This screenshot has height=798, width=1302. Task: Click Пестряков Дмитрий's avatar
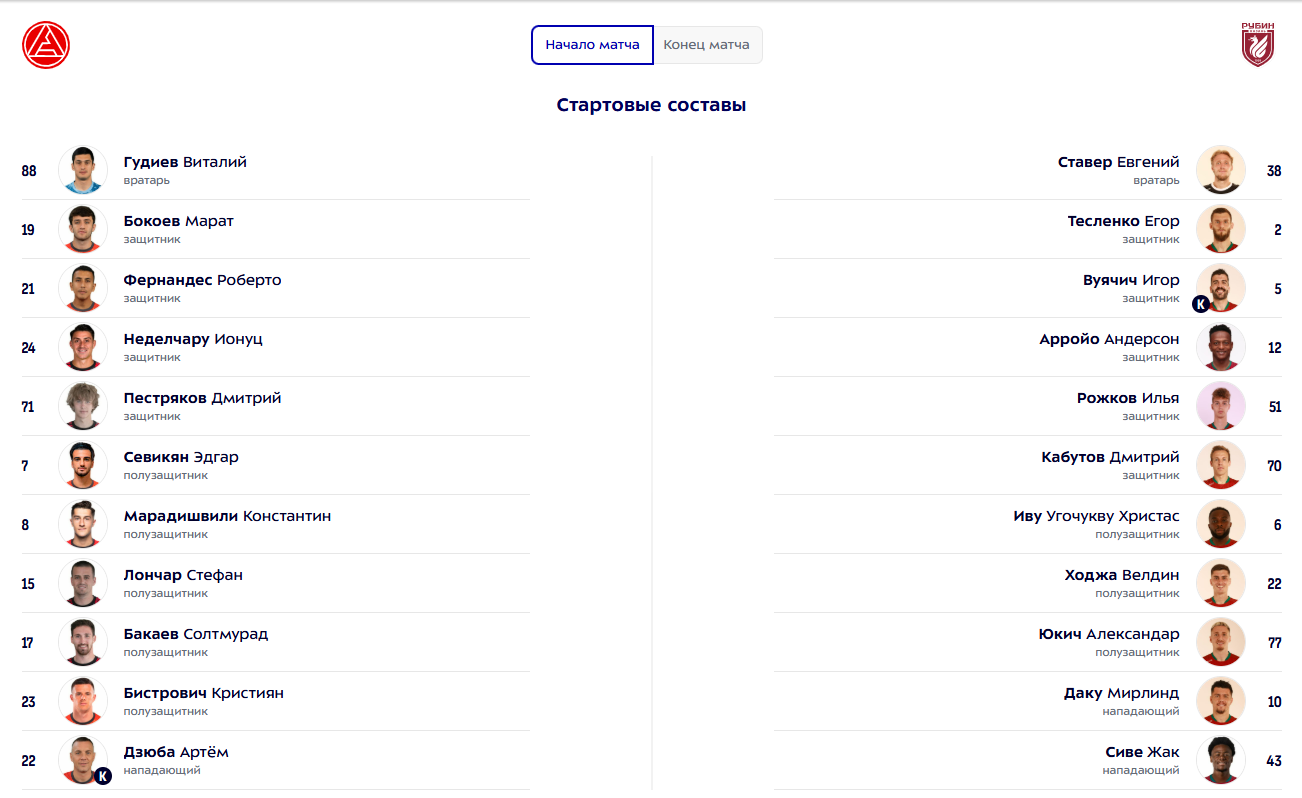83,406
